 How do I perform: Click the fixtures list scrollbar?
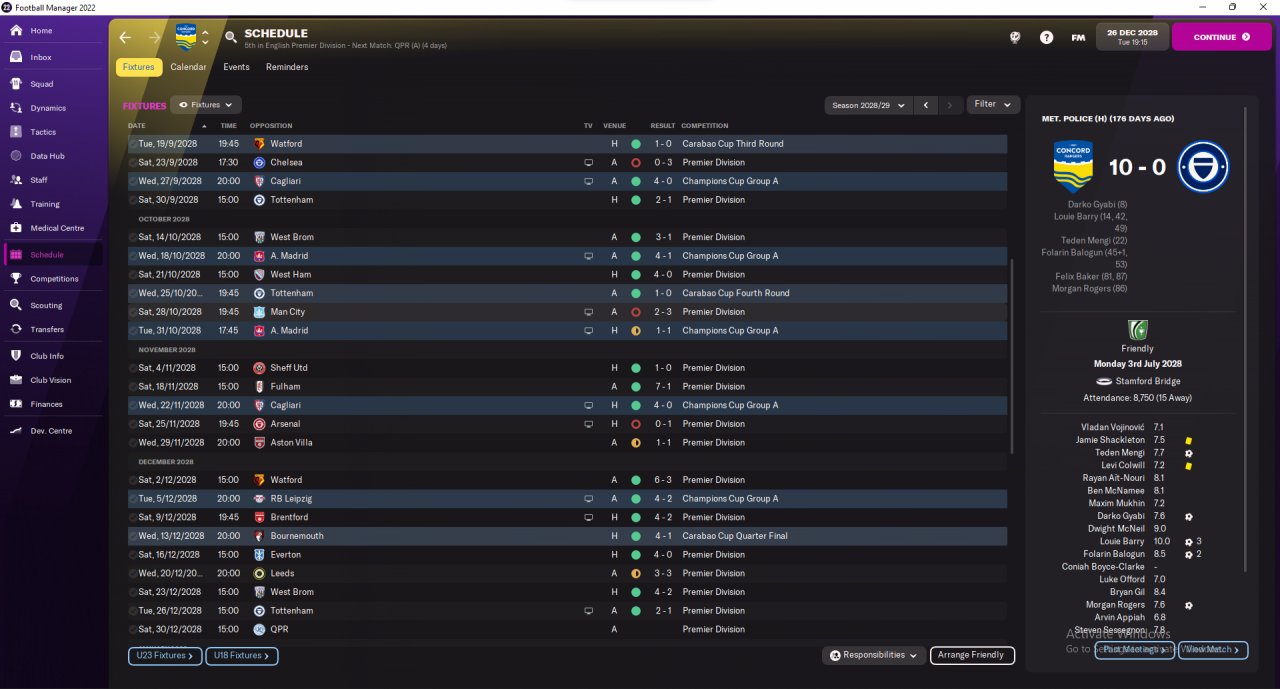click(1012, 357)
